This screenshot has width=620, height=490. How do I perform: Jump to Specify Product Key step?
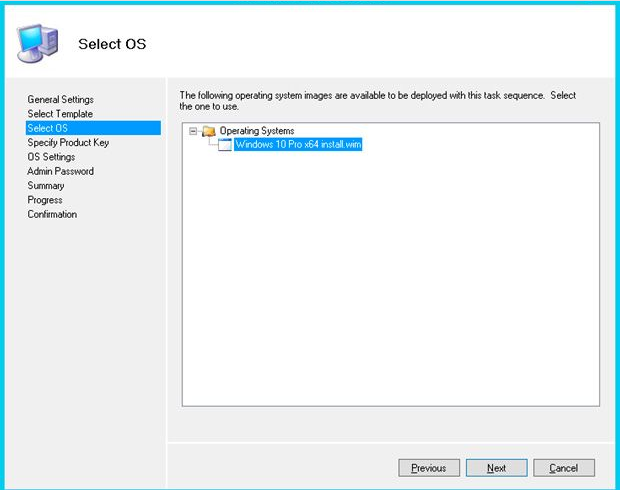(68, 142)
